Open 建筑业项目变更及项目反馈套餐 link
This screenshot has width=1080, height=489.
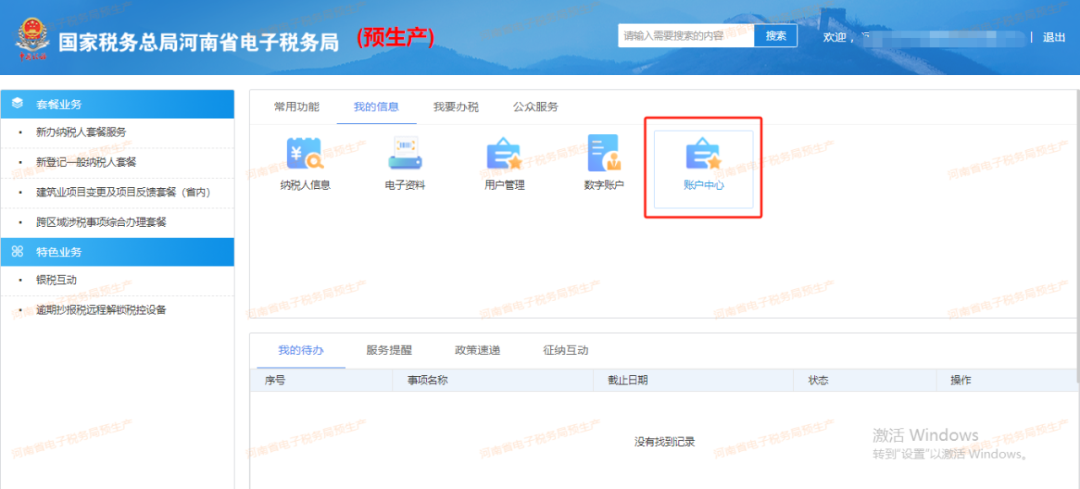[123, 192]
